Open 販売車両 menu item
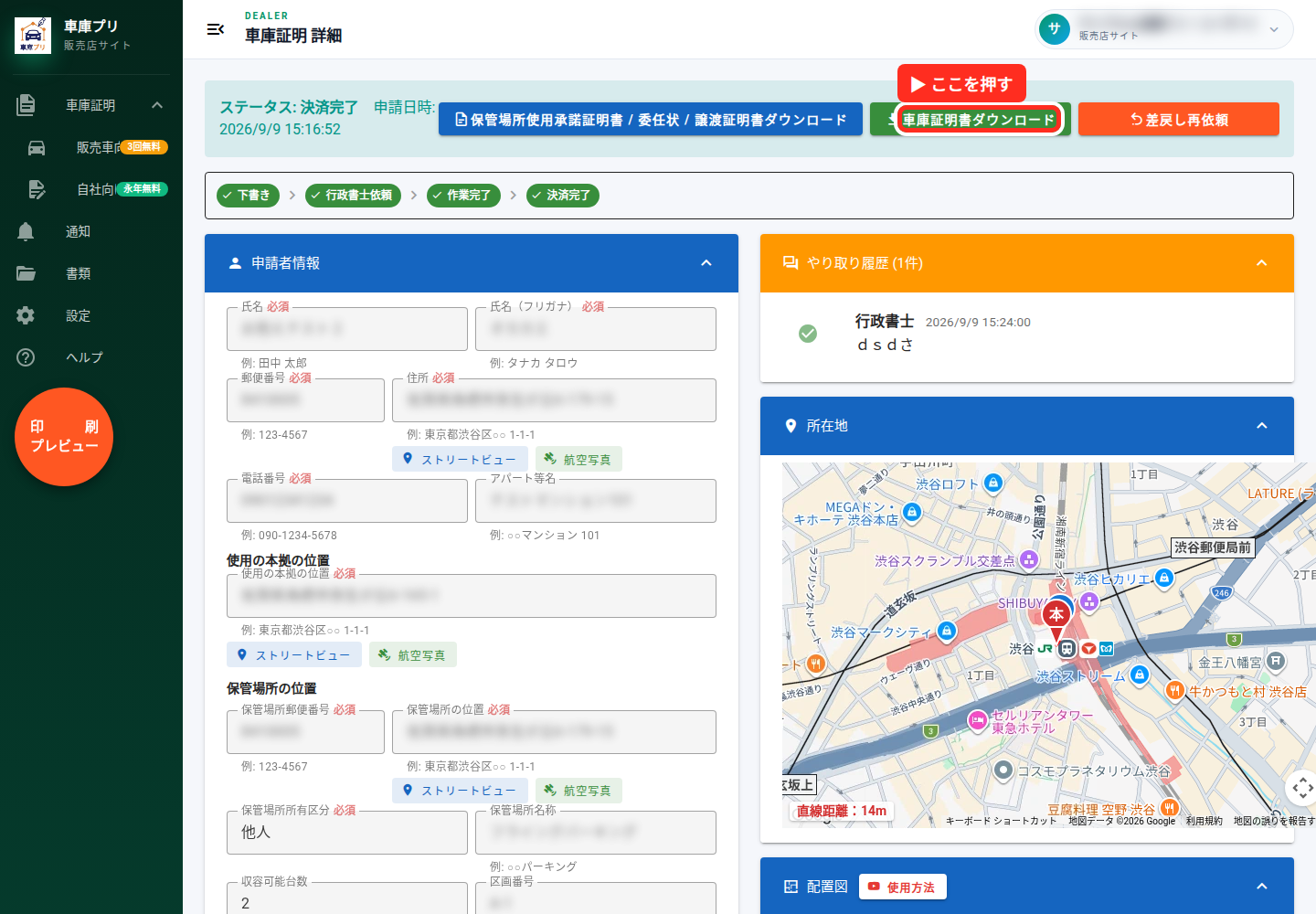1316x914 pixels. click(x=91, y=147)
